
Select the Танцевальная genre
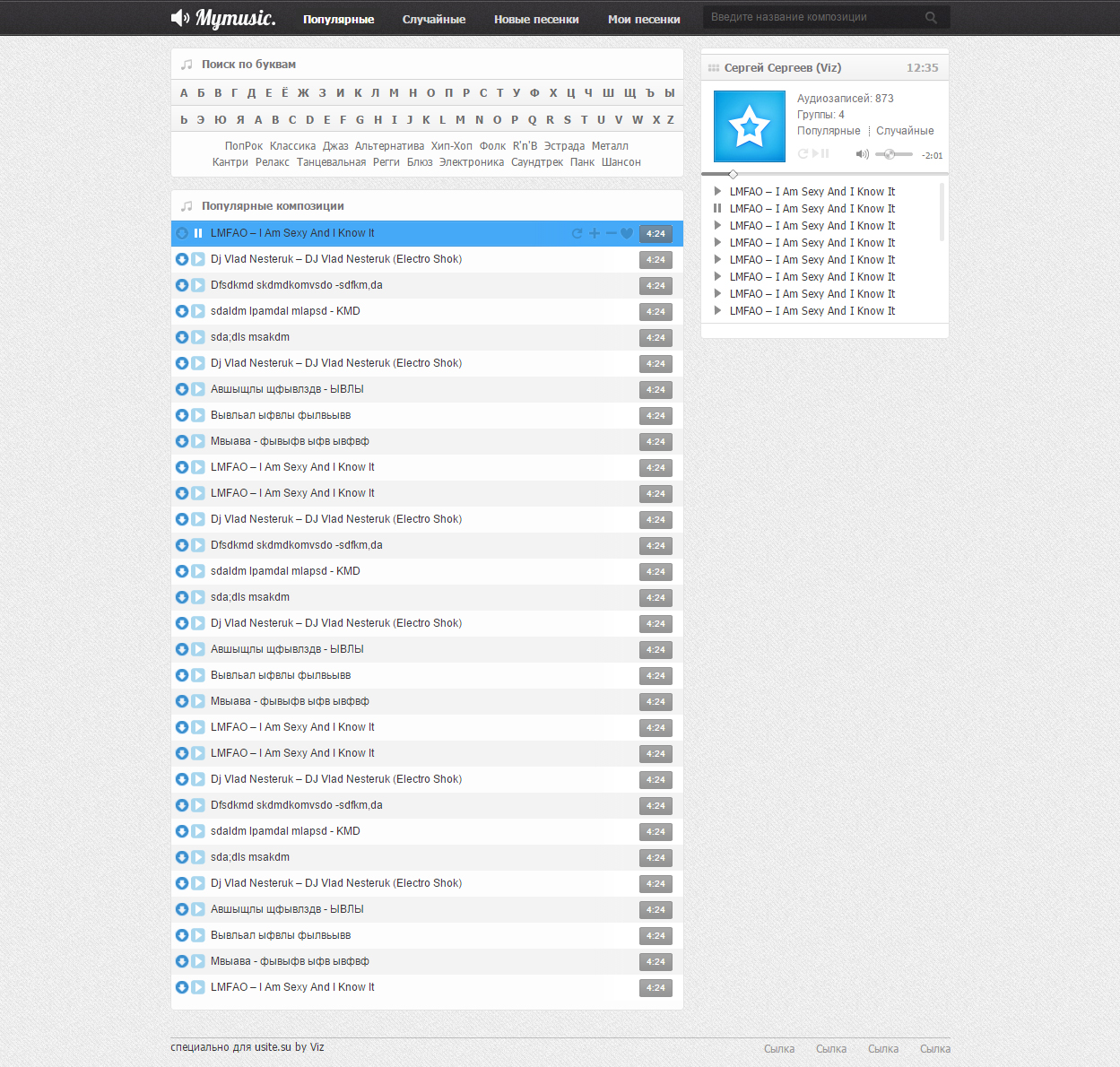point(331,162)
